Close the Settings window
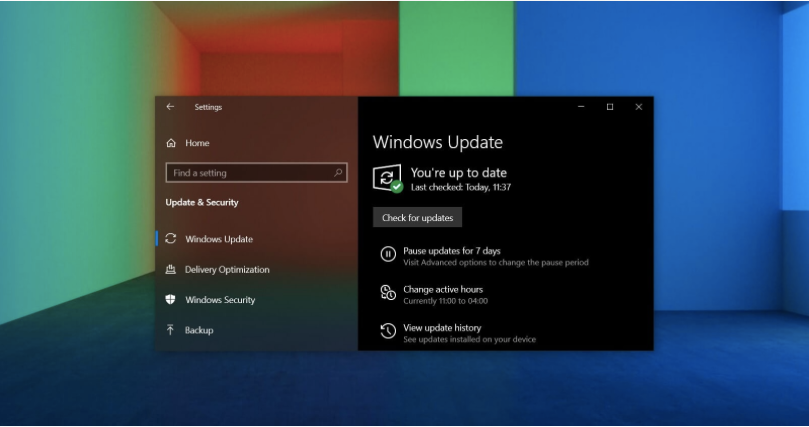This screenshot has height=427, width=809. [x=639, y=107]
